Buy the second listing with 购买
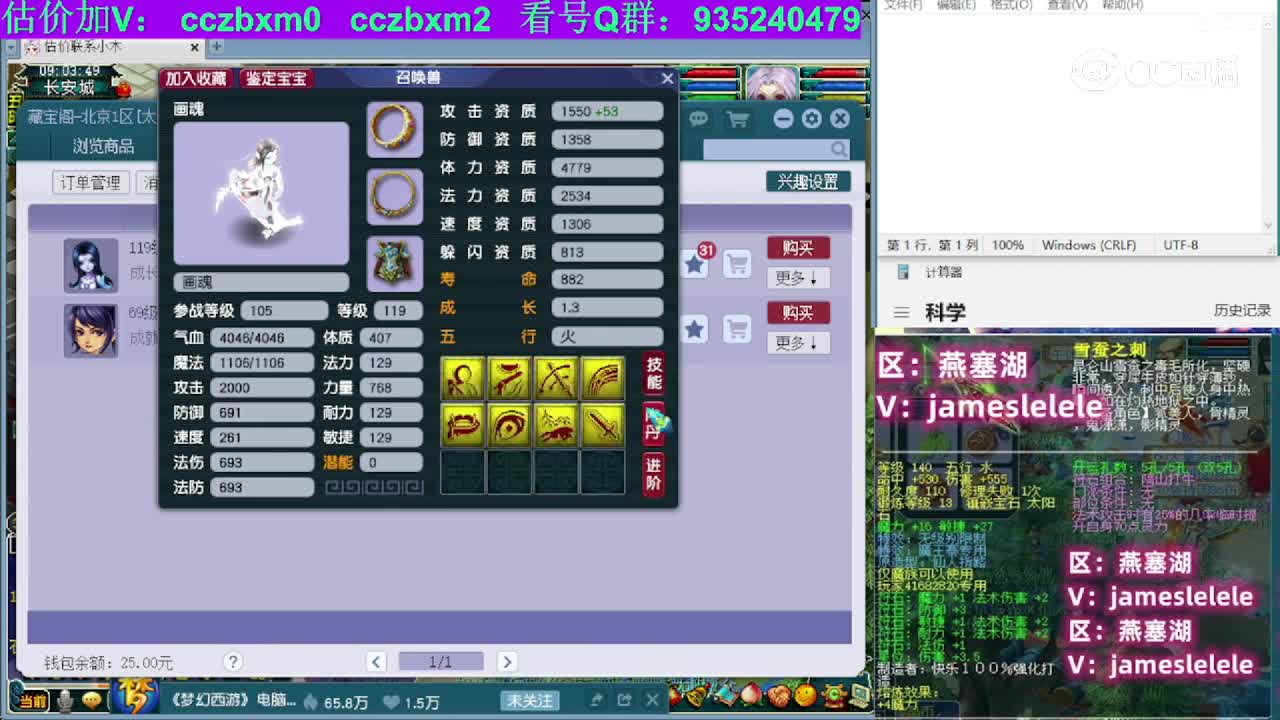The height and width of the screenshot is (720, 1280). tap(798, 313)
